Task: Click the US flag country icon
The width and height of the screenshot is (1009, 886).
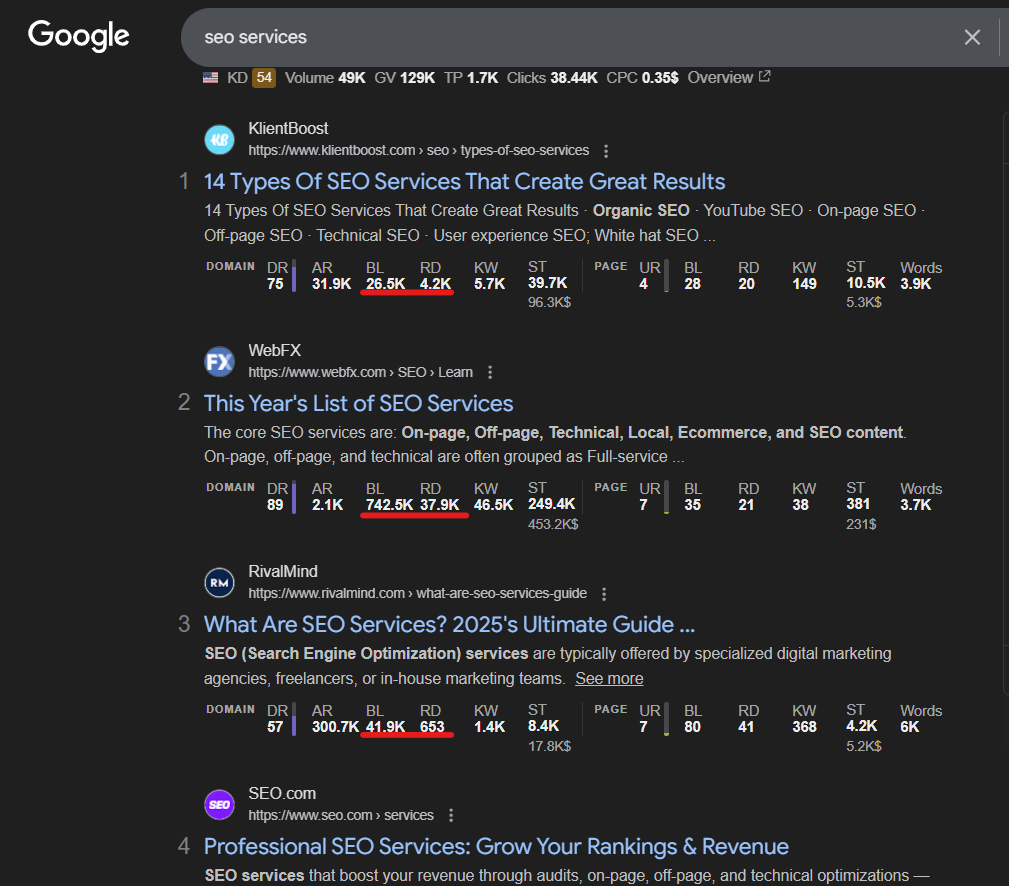Action: pos(210,78)
